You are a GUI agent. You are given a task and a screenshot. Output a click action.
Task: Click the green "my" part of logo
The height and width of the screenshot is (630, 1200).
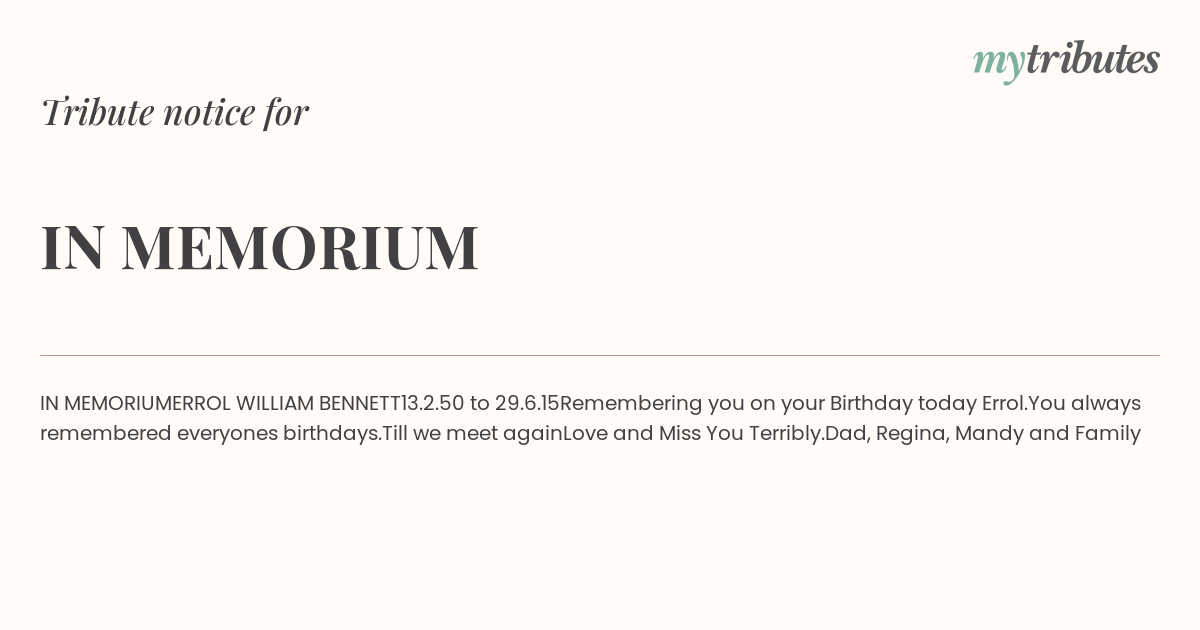(998, 63)
